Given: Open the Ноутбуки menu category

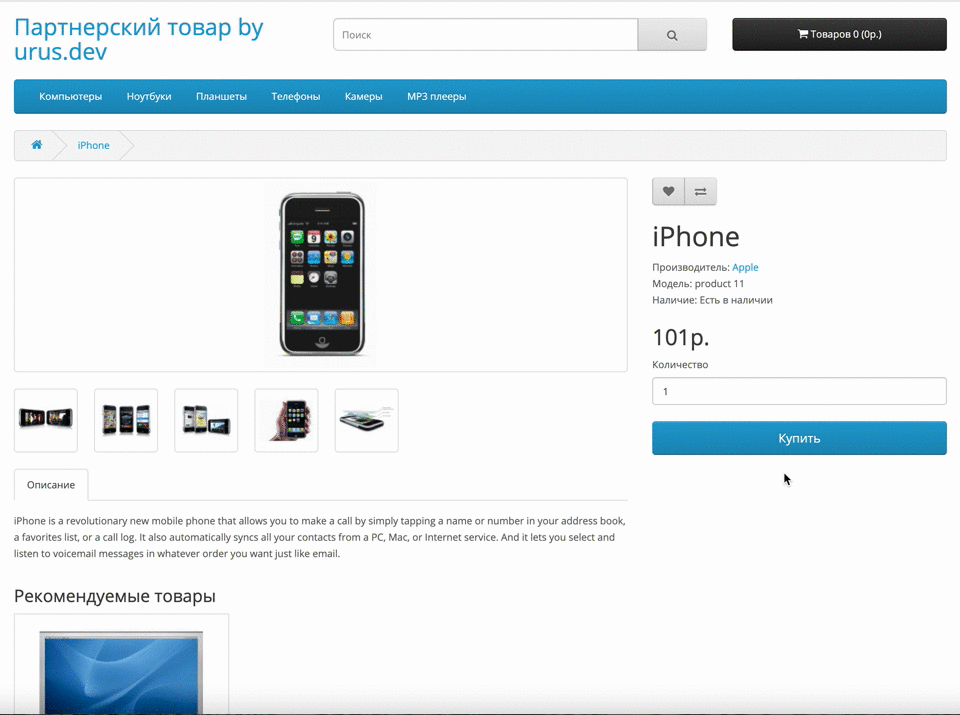Looking at the screenshot, I should pos(149,96).
